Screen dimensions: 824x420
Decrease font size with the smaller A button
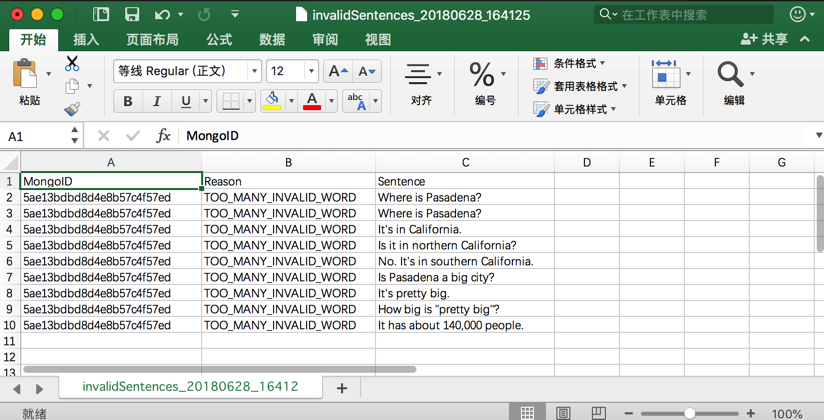tap(367, 71)
